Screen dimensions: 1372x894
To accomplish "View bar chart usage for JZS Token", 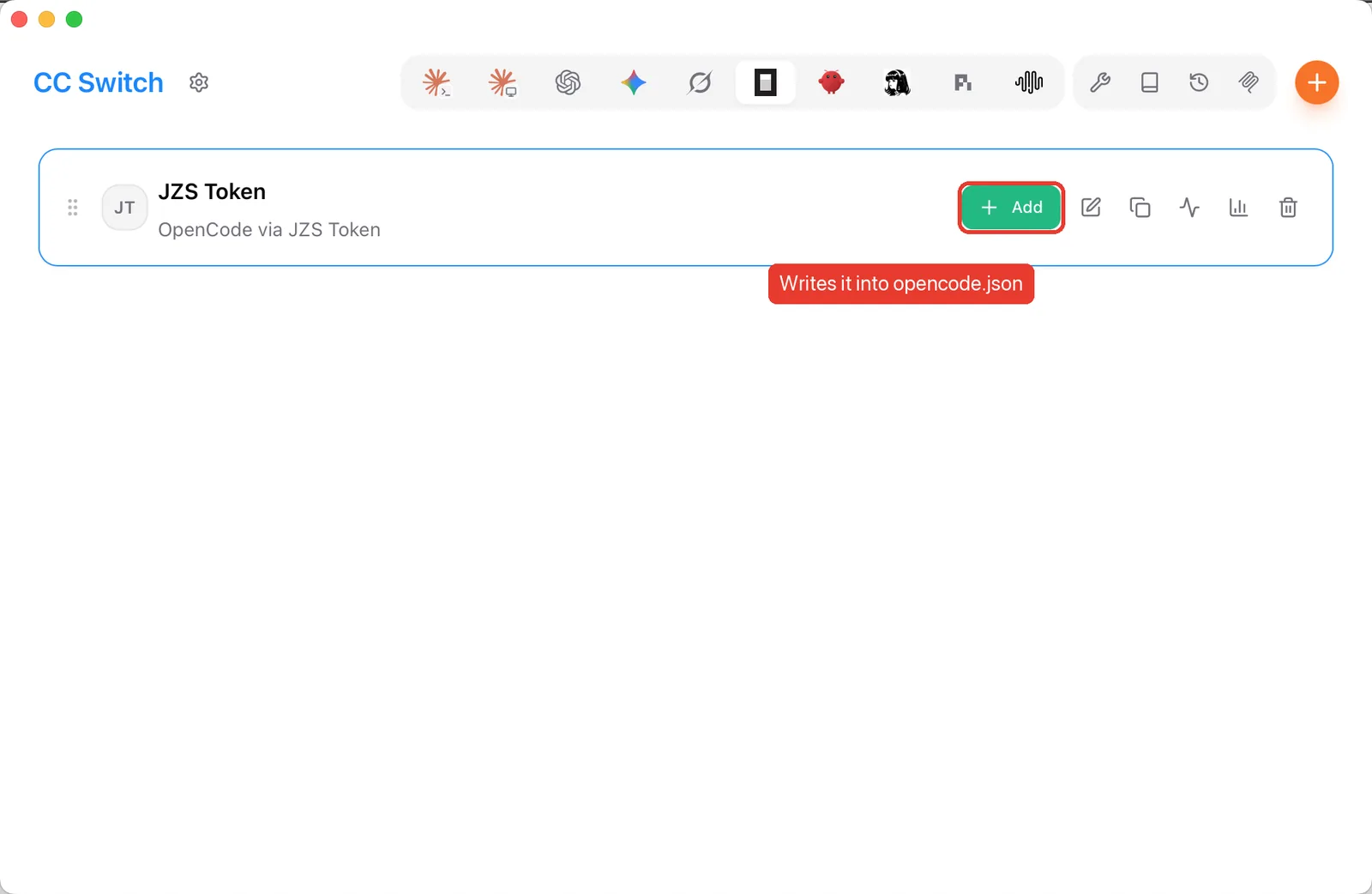I will 1238,208.
